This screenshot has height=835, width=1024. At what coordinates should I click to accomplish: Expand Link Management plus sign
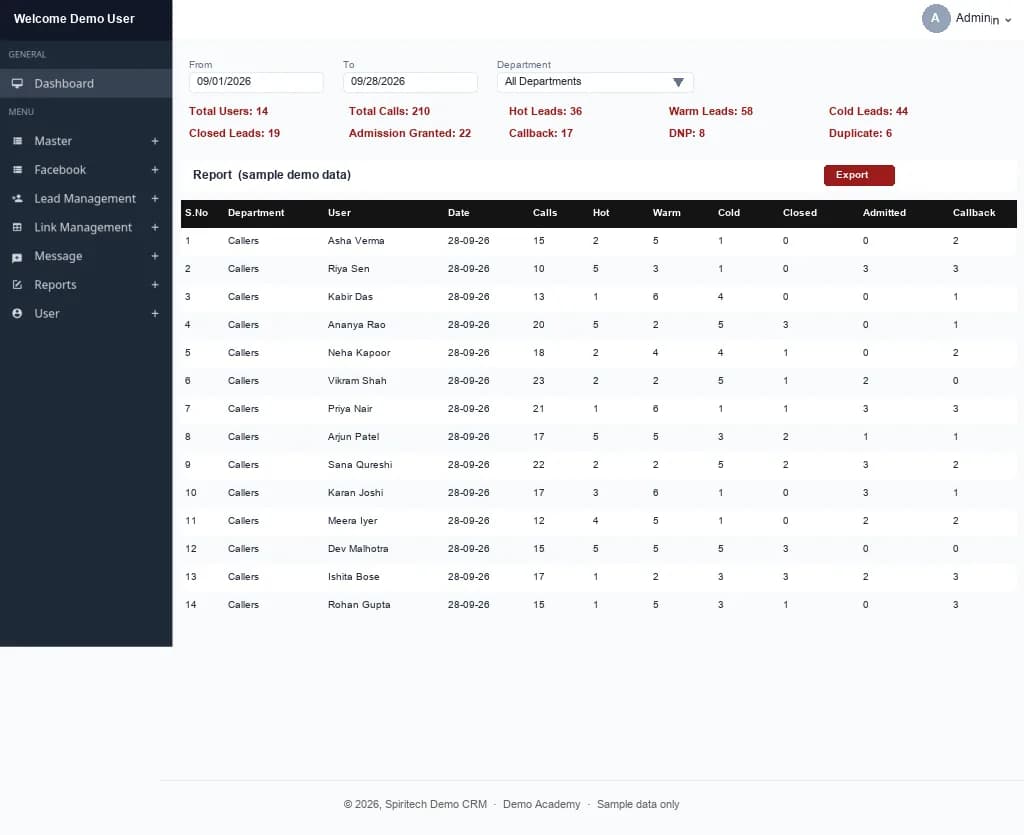[x=155, y=227]
